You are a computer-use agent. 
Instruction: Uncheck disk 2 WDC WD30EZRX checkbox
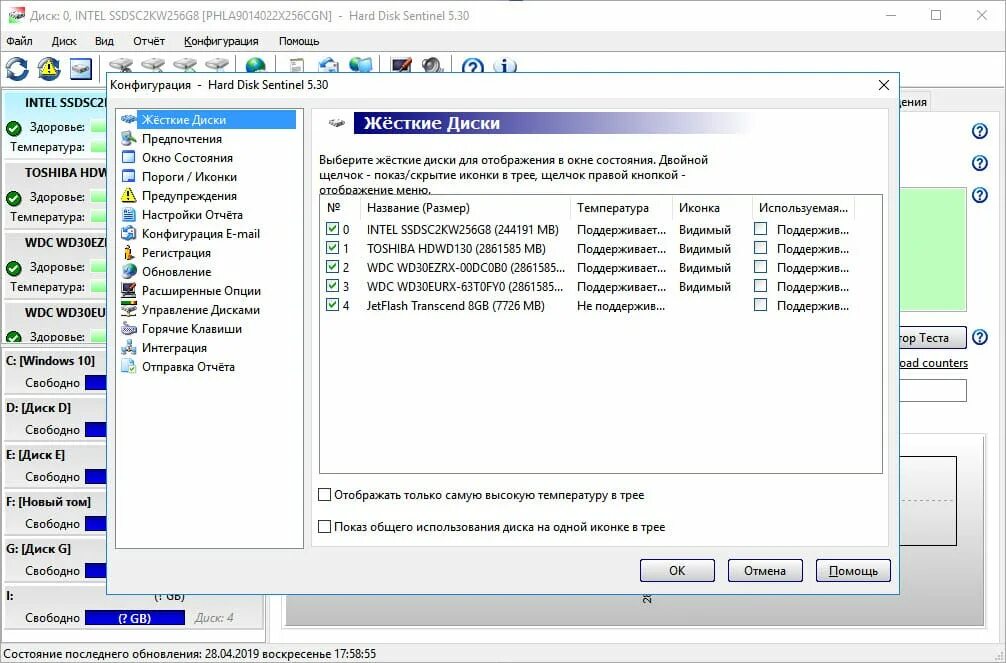click(x=332, y=266)
